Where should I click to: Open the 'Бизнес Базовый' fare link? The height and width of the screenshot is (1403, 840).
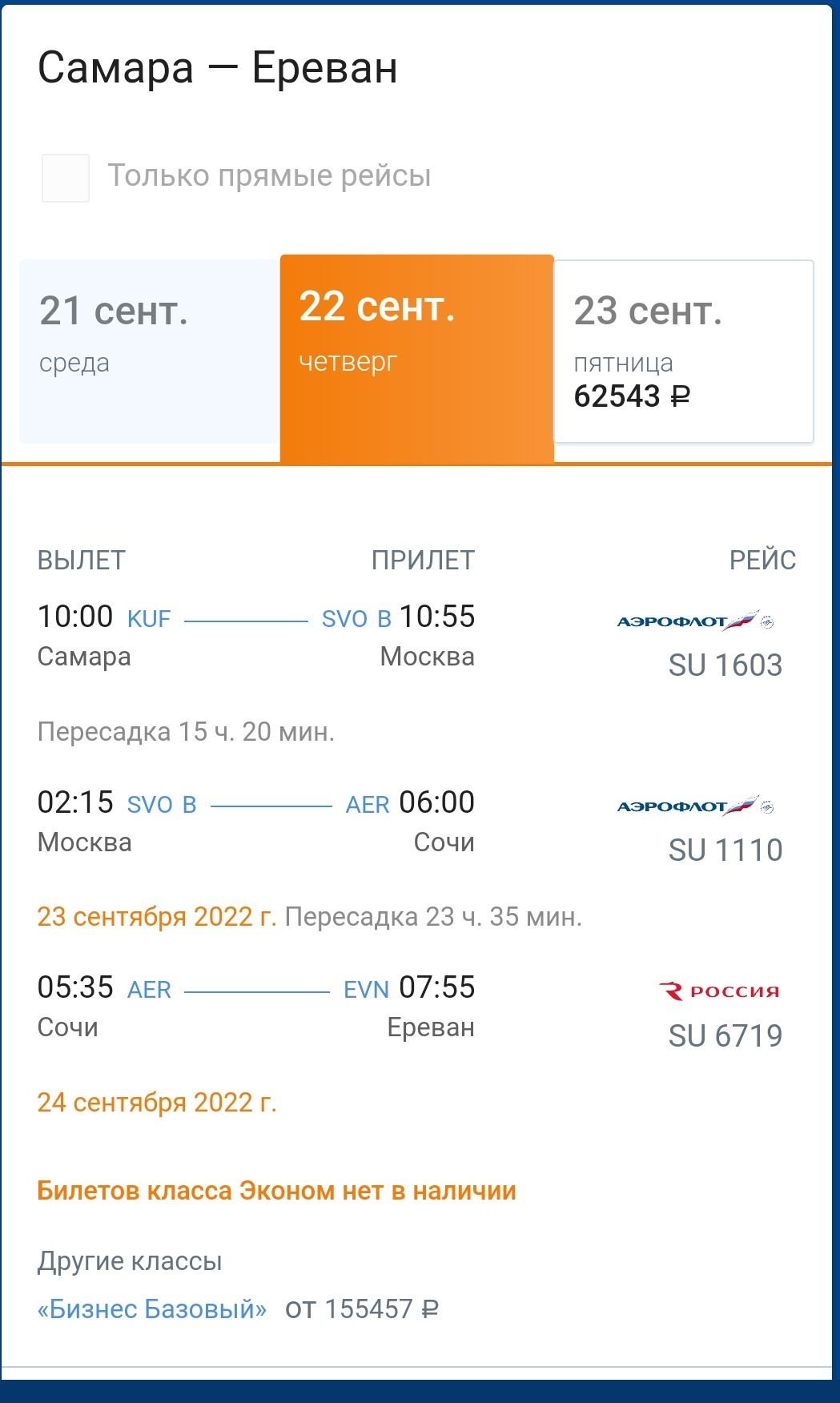pyautogui.click(x=152, y=1309)
